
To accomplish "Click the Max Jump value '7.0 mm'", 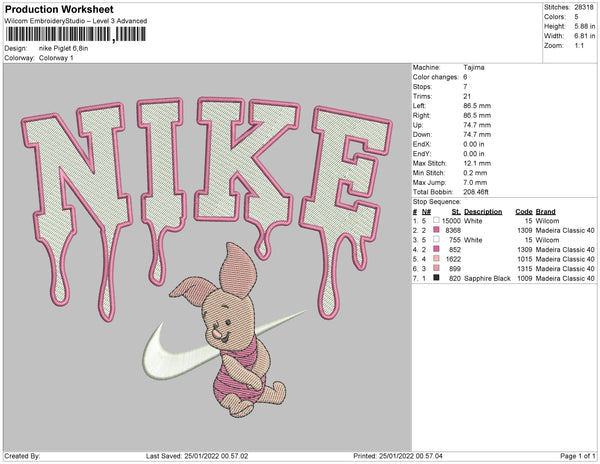I will [475, 182].
